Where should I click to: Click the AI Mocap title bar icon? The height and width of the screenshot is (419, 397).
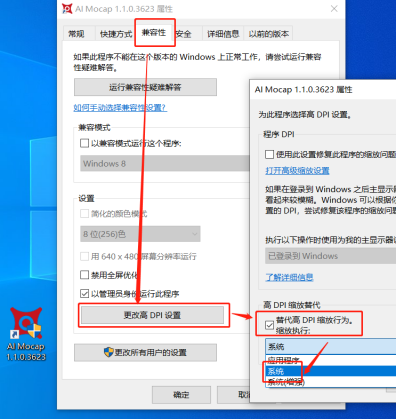[x=67, y=8]
